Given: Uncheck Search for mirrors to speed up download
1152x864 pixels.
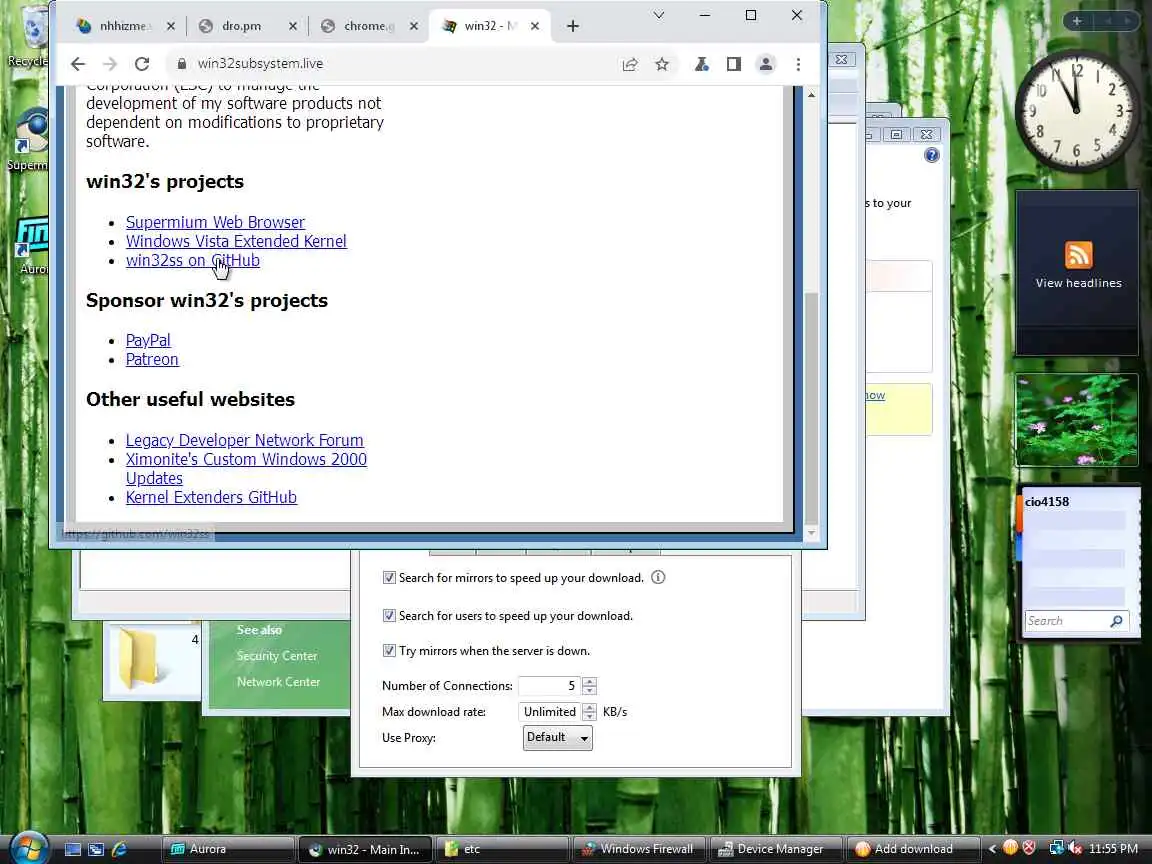Looking at the screenshot, I should pos(389,578).
